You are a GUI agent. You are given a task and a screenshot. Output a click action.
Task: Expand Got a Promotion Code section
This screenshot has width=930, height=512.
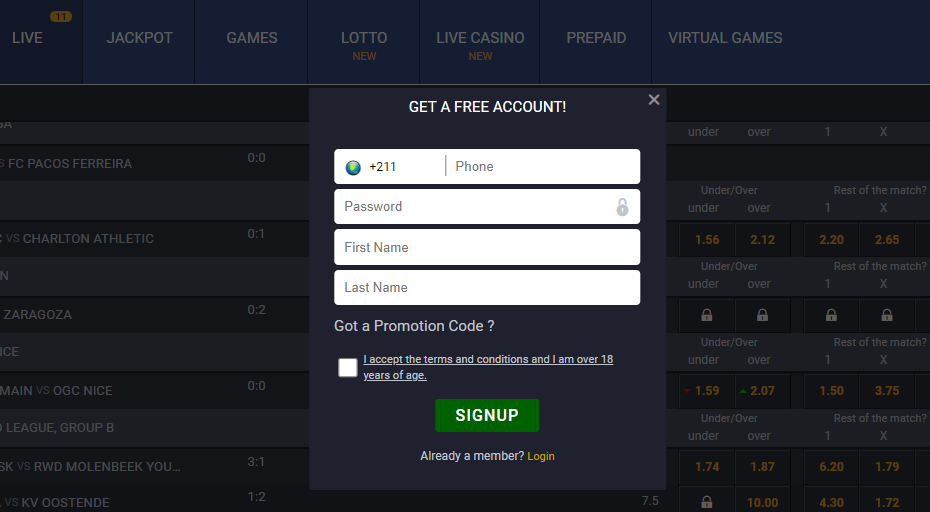point(414,326)
